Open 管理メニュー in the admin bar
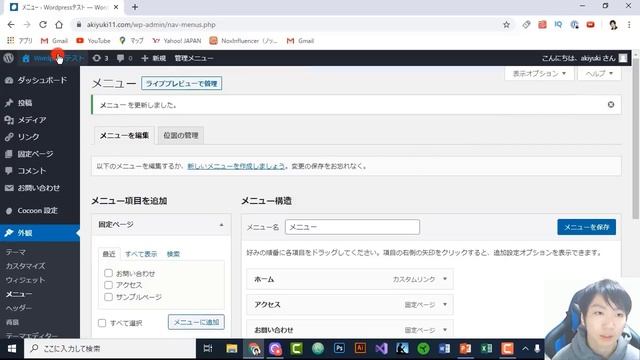The width and height of the screenshot is (640, 360). click(194, 58)
